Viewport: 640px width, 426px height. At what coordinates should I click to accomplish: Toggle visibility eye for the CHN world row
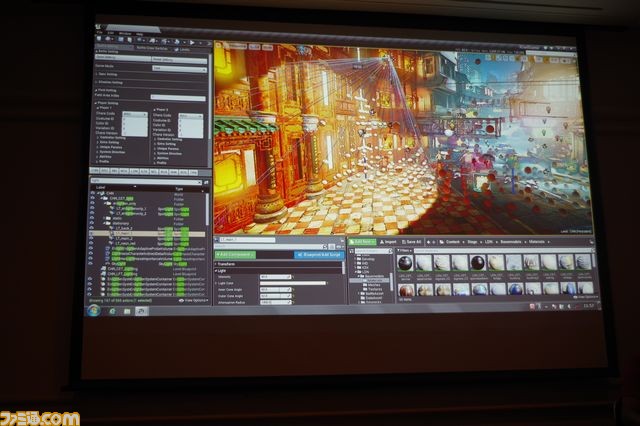click(92, 193)
